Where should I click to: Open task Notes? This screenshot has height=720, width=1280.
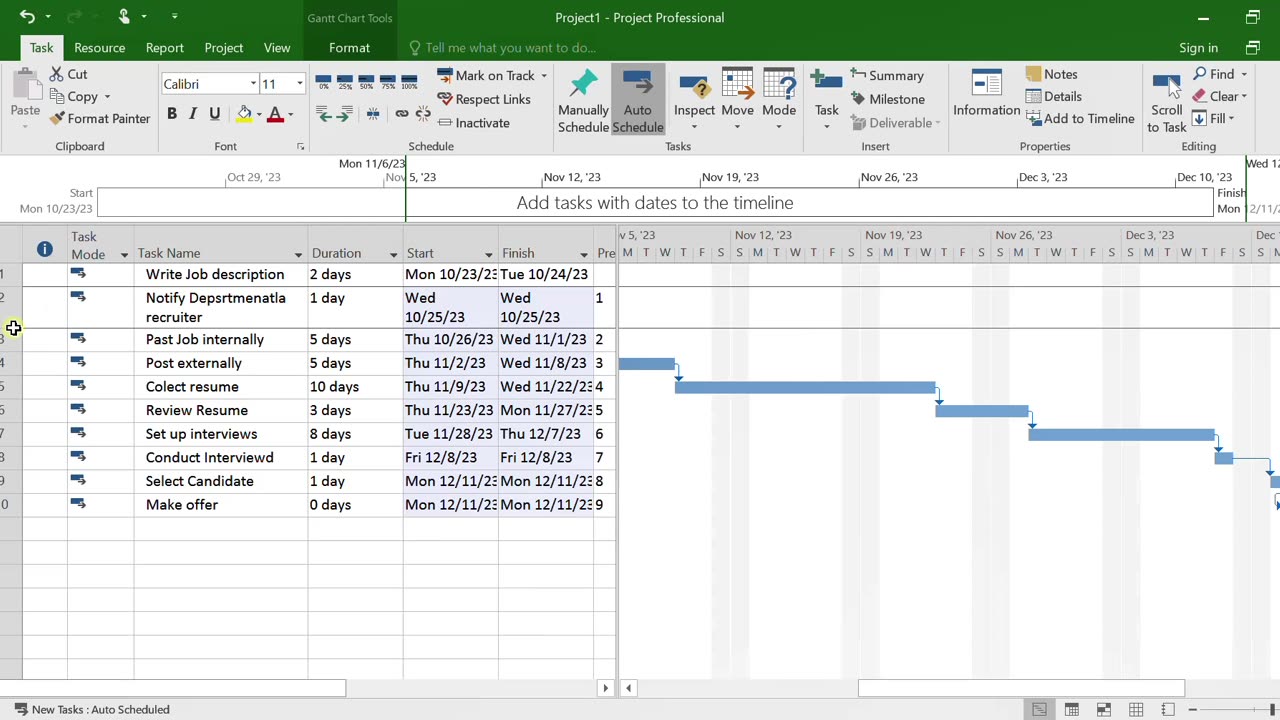[x=1051, y=74]
